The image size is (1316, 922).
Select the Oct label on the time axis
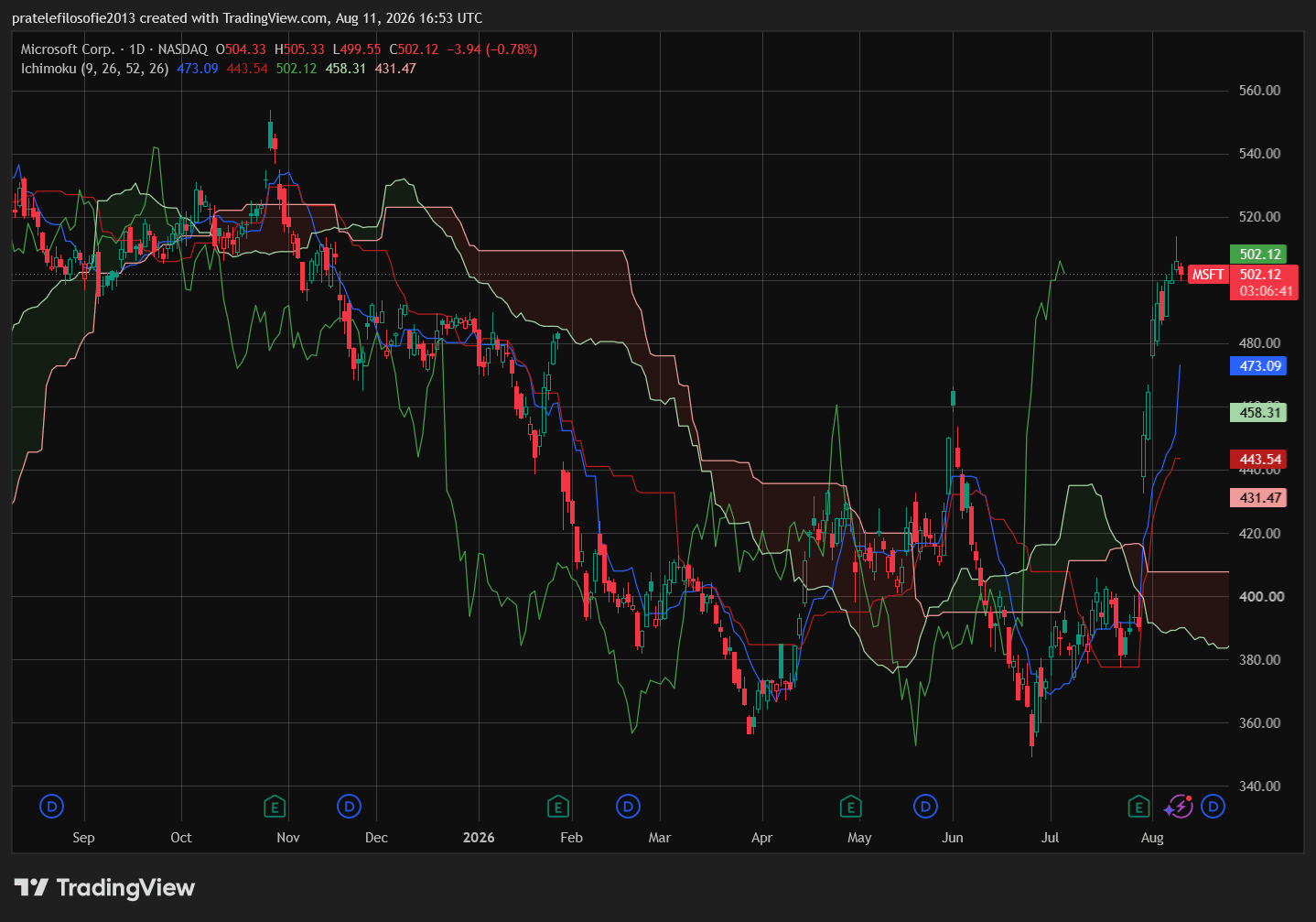(181, 838)
